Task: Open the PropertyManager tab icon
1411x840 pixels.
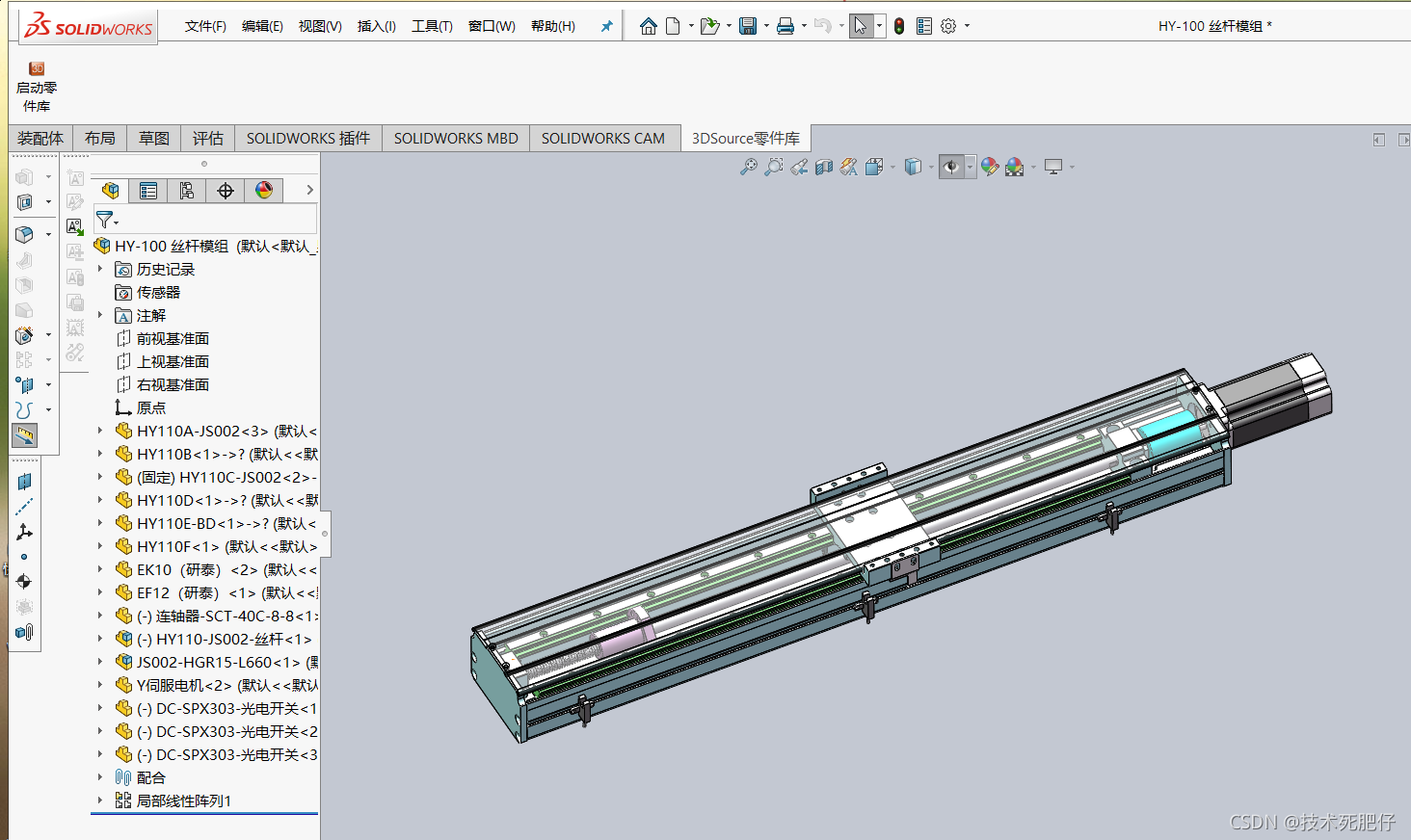Action: (x=148, y=191)
